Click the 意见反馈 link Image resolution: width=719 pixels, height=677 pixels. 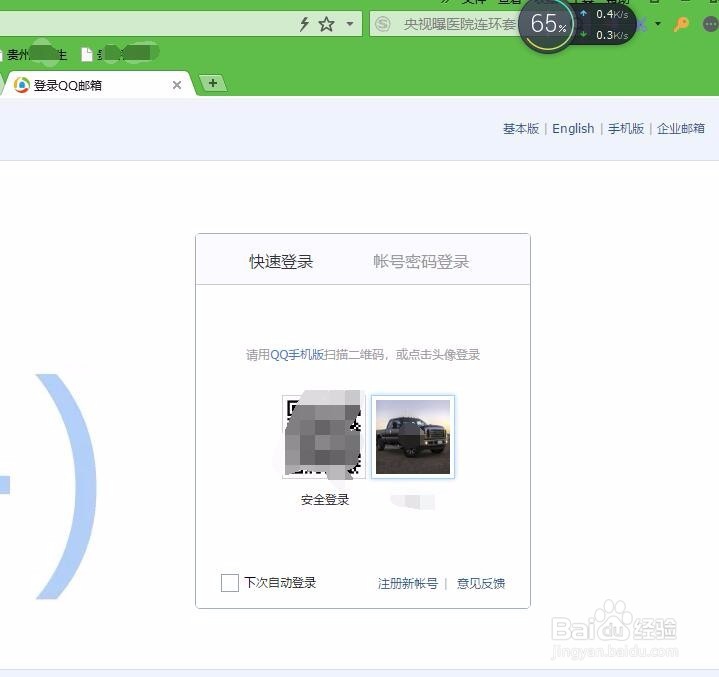[481, 583]
